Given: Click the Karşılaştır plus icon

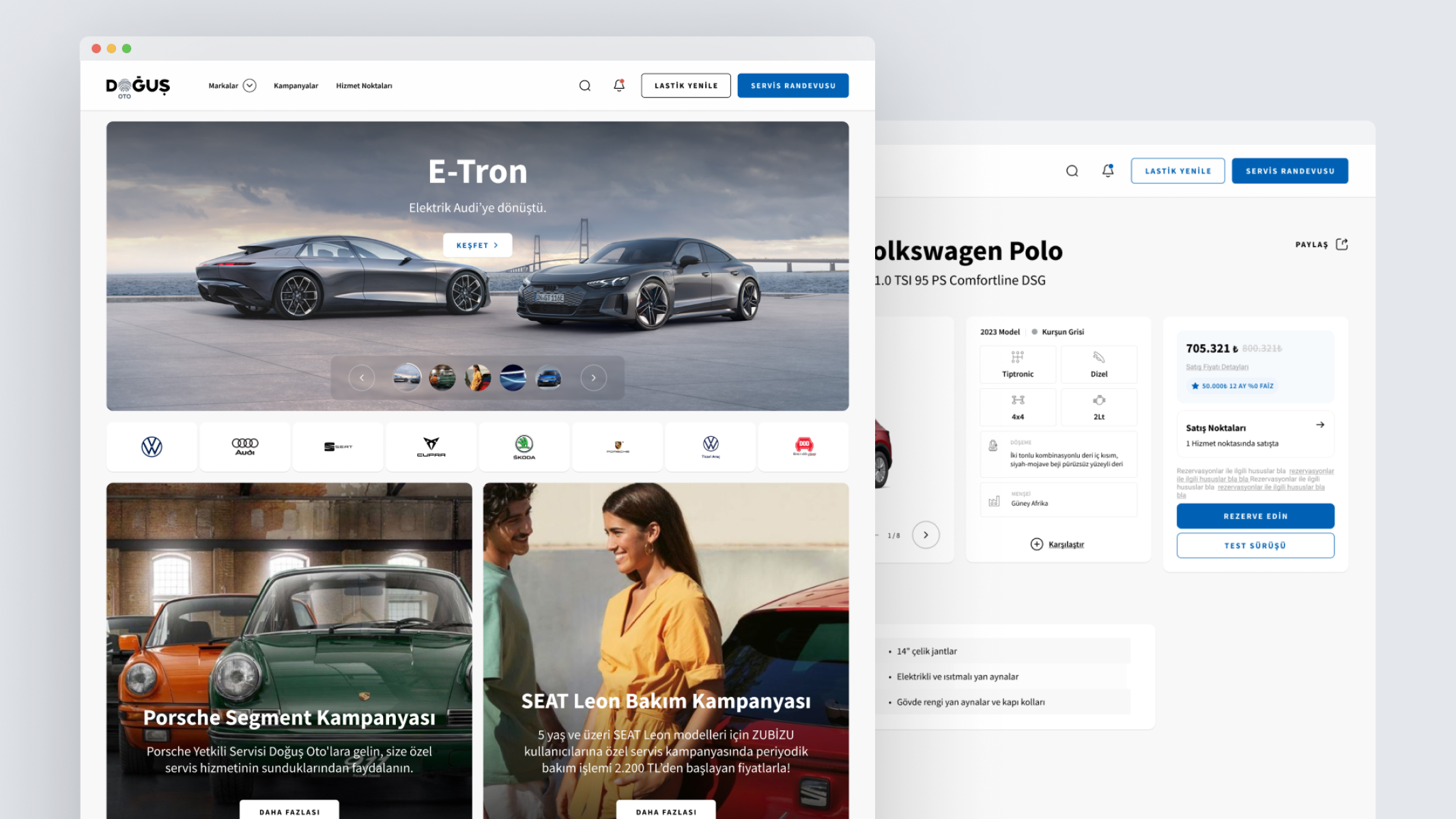Looking at the screenshot, I should pyautogui.click(x=1036, y=544).
